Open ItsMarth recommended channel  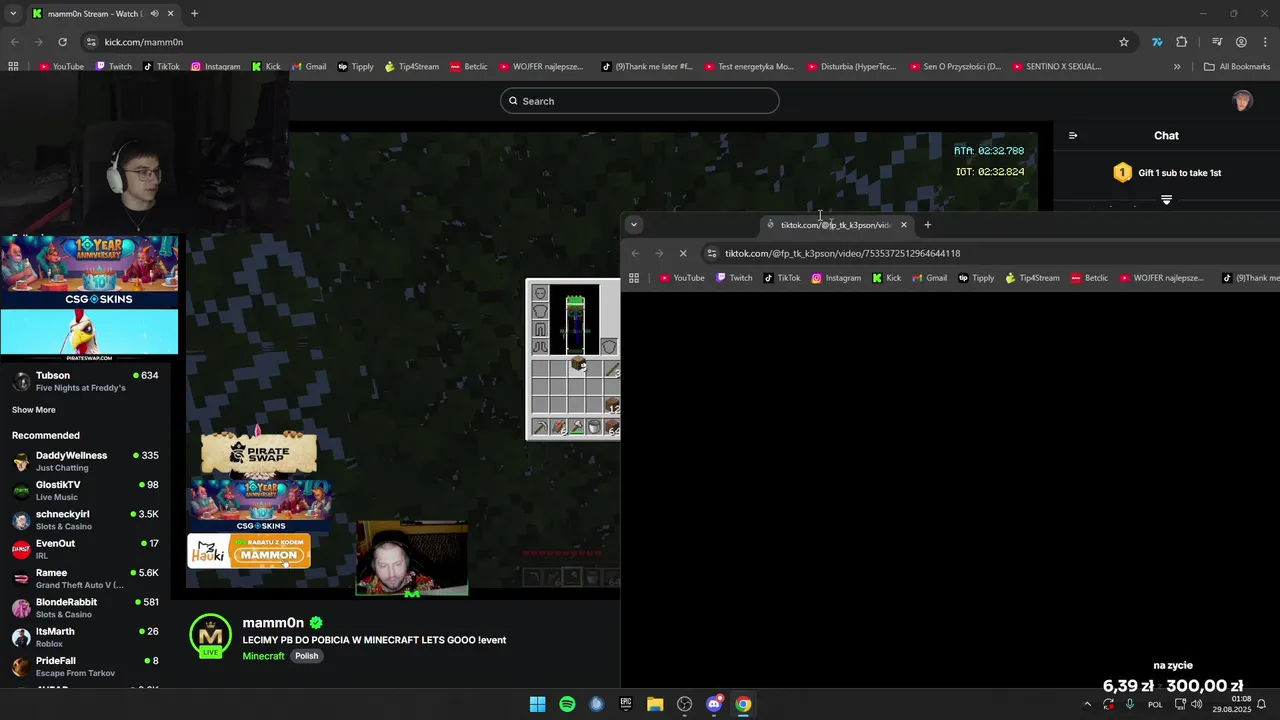85,637
